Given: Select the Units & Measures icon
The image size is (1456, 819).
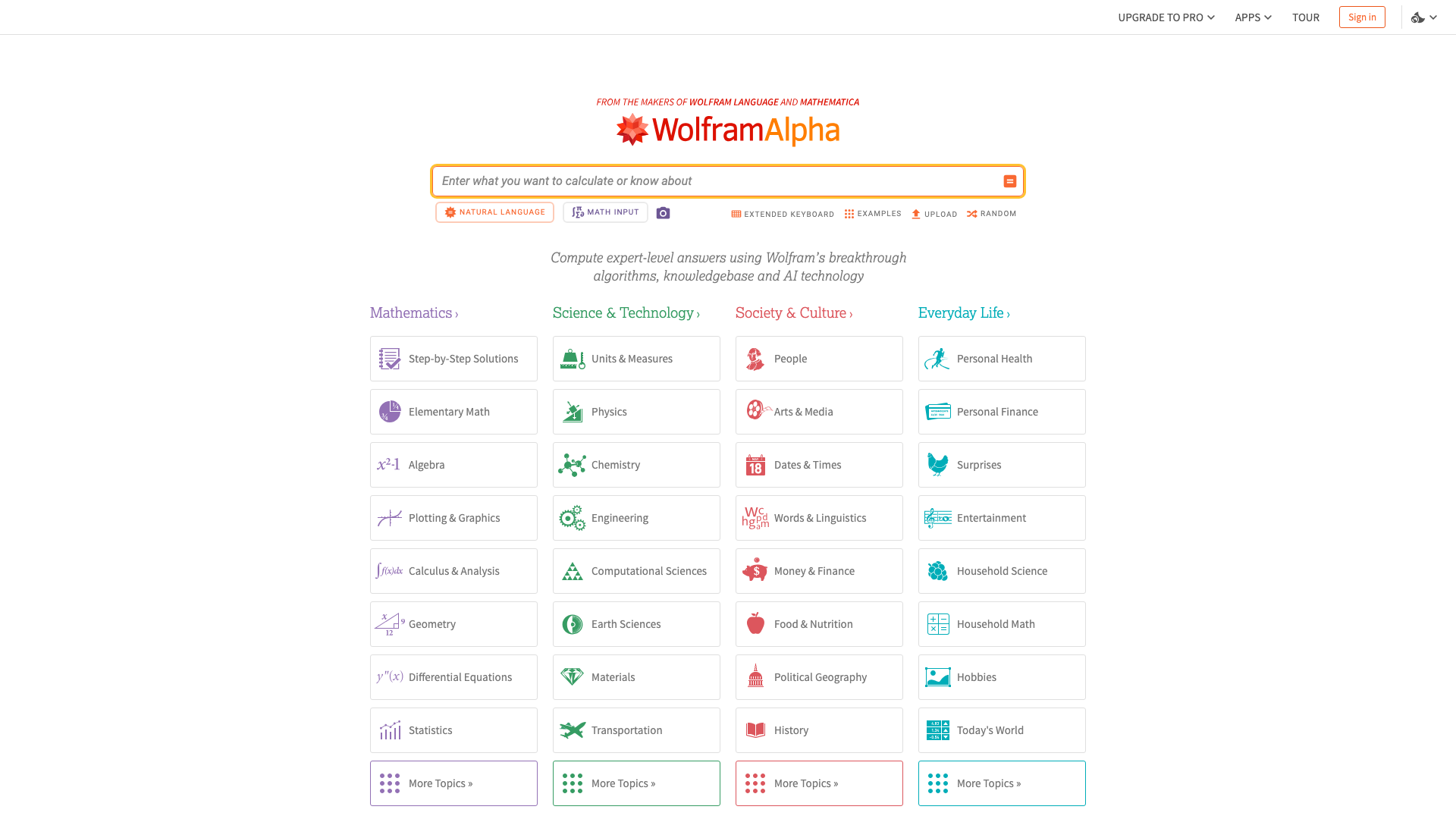Looking at the screenshot, I should click(x=573, y=358).
